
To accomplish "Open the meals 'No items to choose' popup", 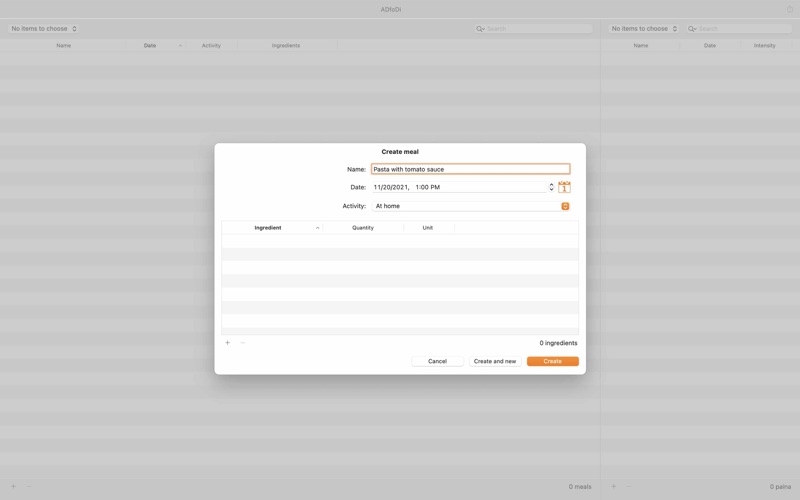I will pyautogui.click(x=44, y=29).
